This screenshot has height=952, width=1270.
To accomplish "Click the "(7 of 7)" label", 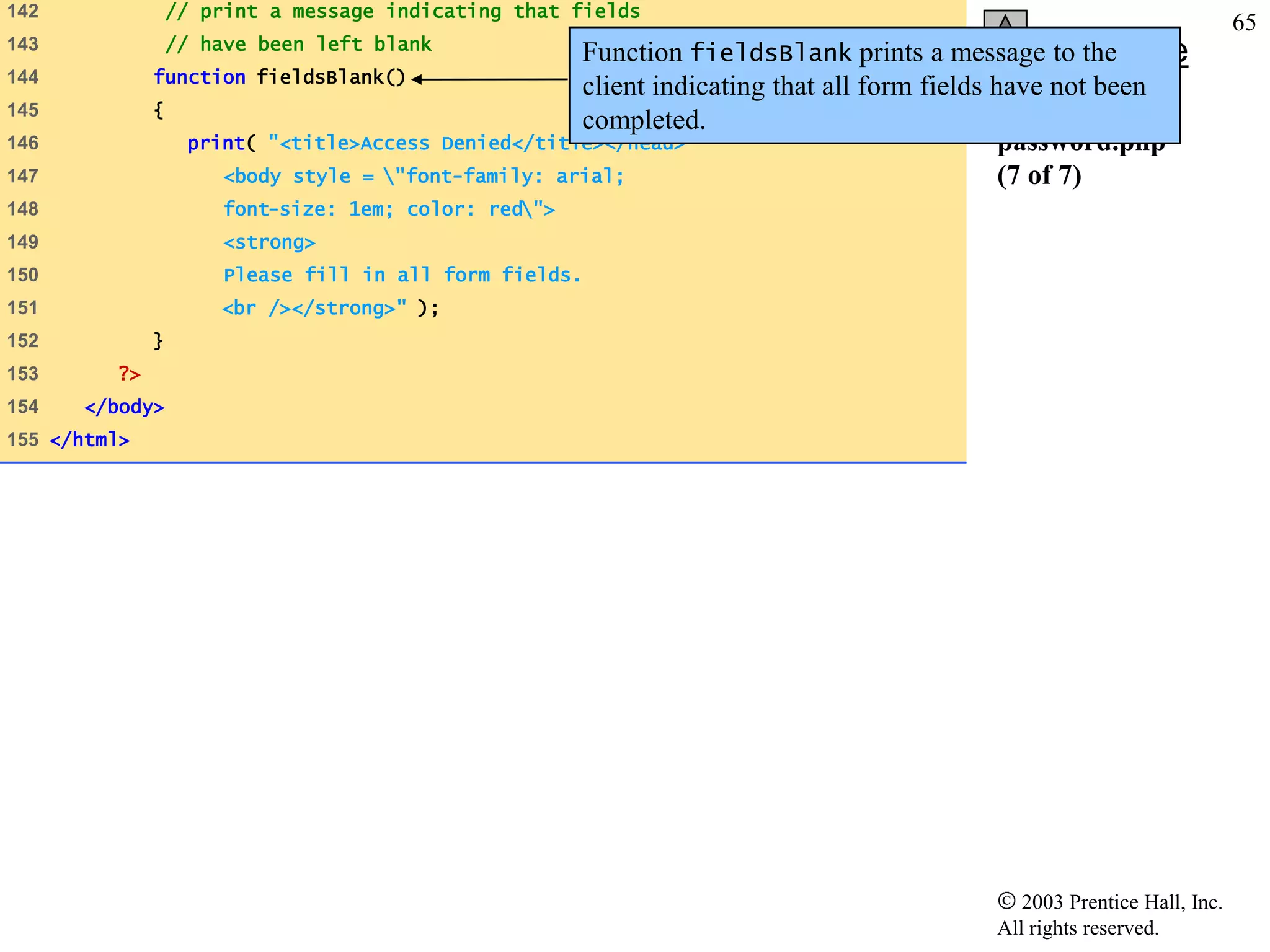I will click(1039, 175).
